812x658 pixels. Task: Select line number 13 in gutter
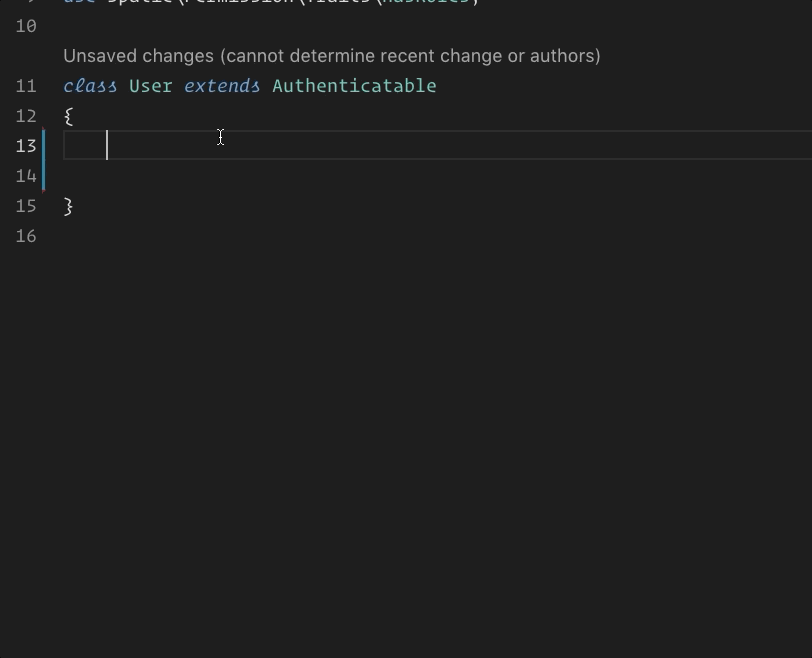click(26, 146)
